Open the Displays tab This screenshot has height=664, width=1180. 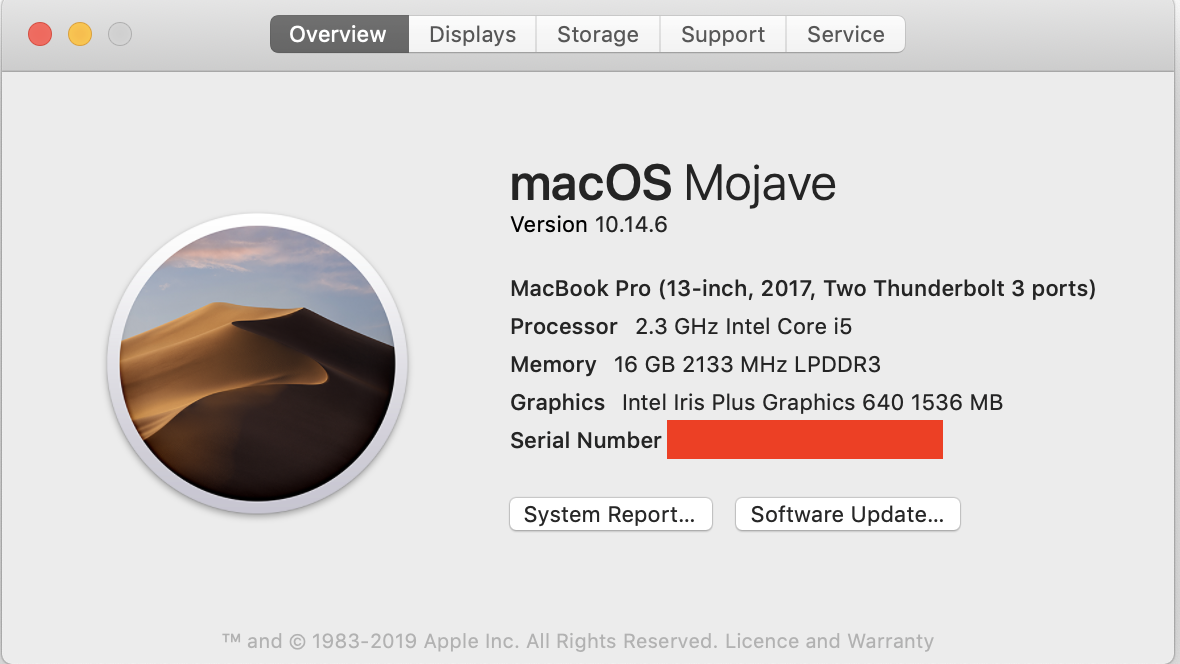(472, 34)
